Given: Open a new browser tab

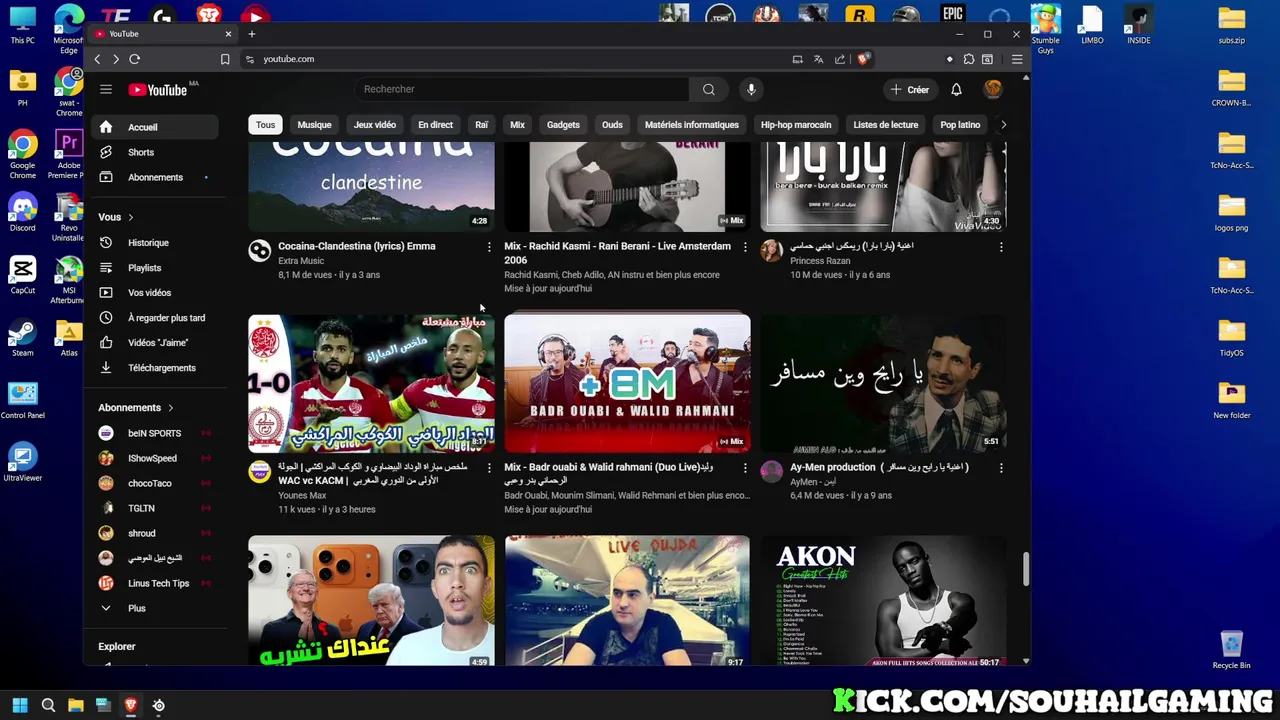Looking at the screenshot, I should click(x=251, y=34).
